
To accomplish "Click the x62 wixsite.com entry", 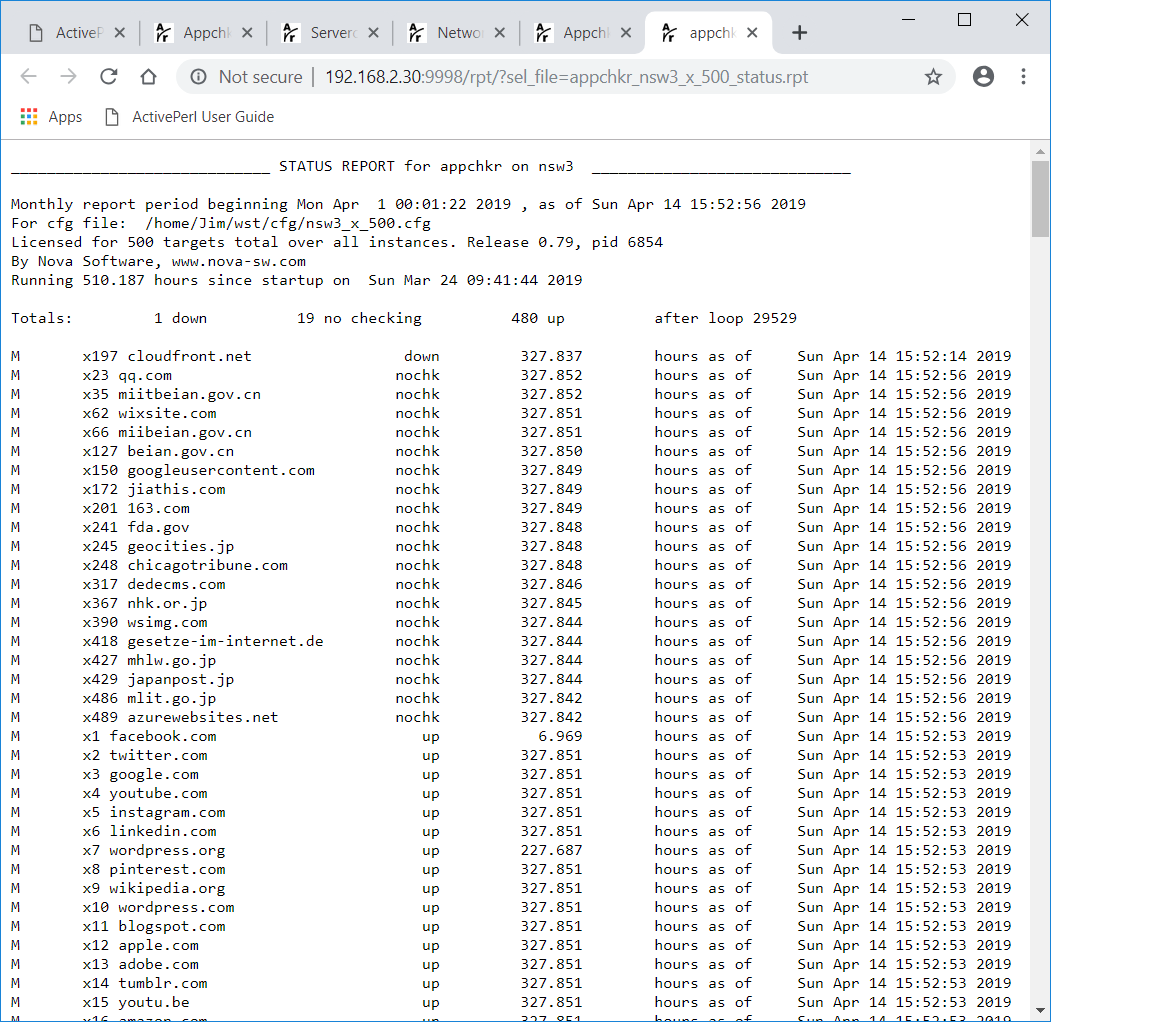I will point(149,414).
